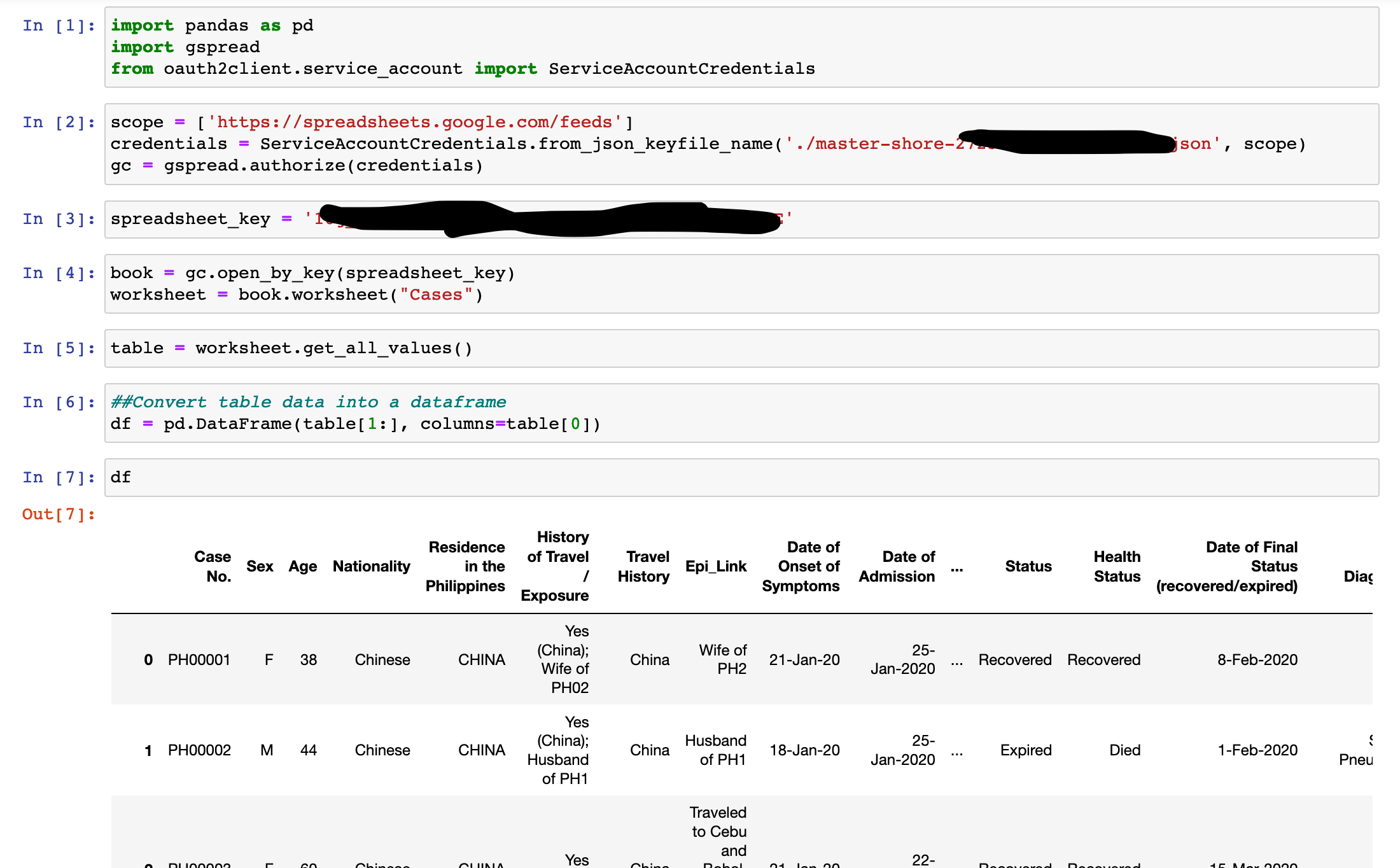The height and width of the screenshot is (868, 1400).
Task: Click the 'Died' health status cell
Action: (x=1125, y=750)
